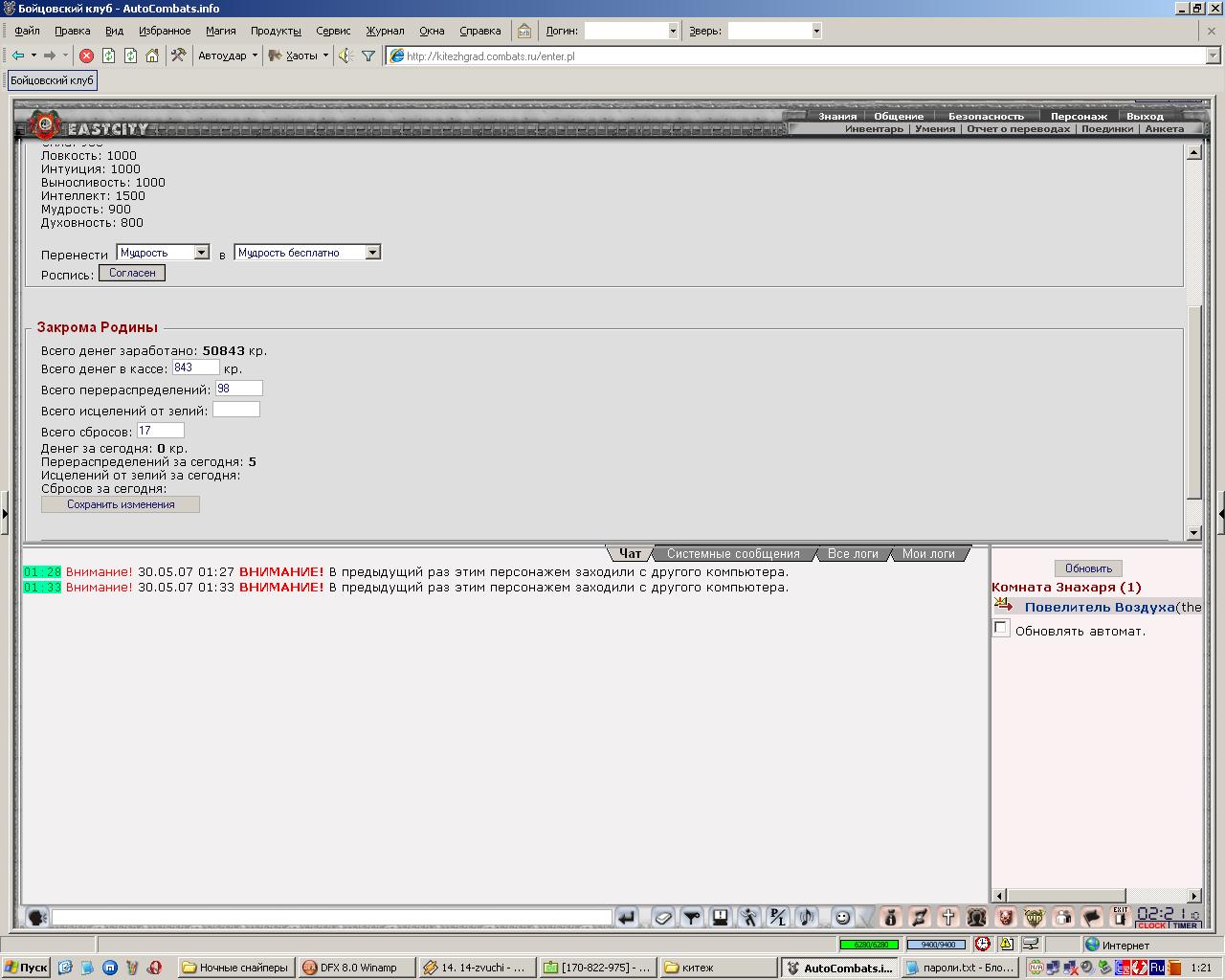Click the Сохранить изменения button
The height and width of the screenshot is (980, 1225).
(121, 504)
